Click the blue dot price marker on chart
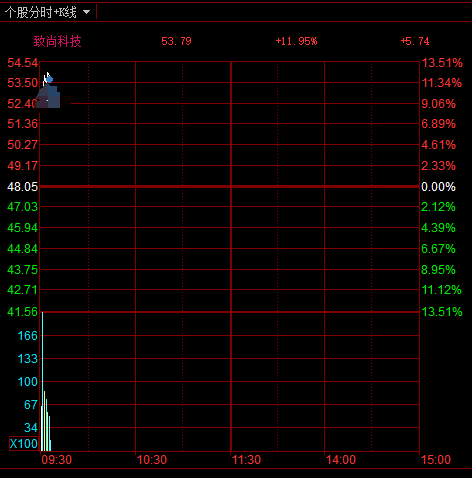 point(49,79)
